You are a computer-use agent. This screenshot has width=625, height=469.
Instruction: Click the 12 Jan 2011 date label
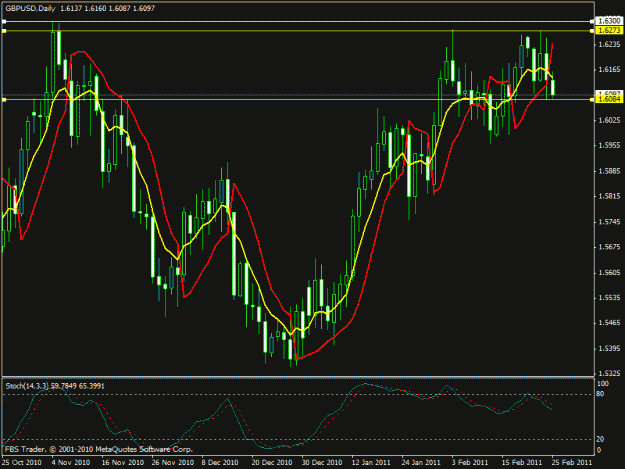[371, 462]
